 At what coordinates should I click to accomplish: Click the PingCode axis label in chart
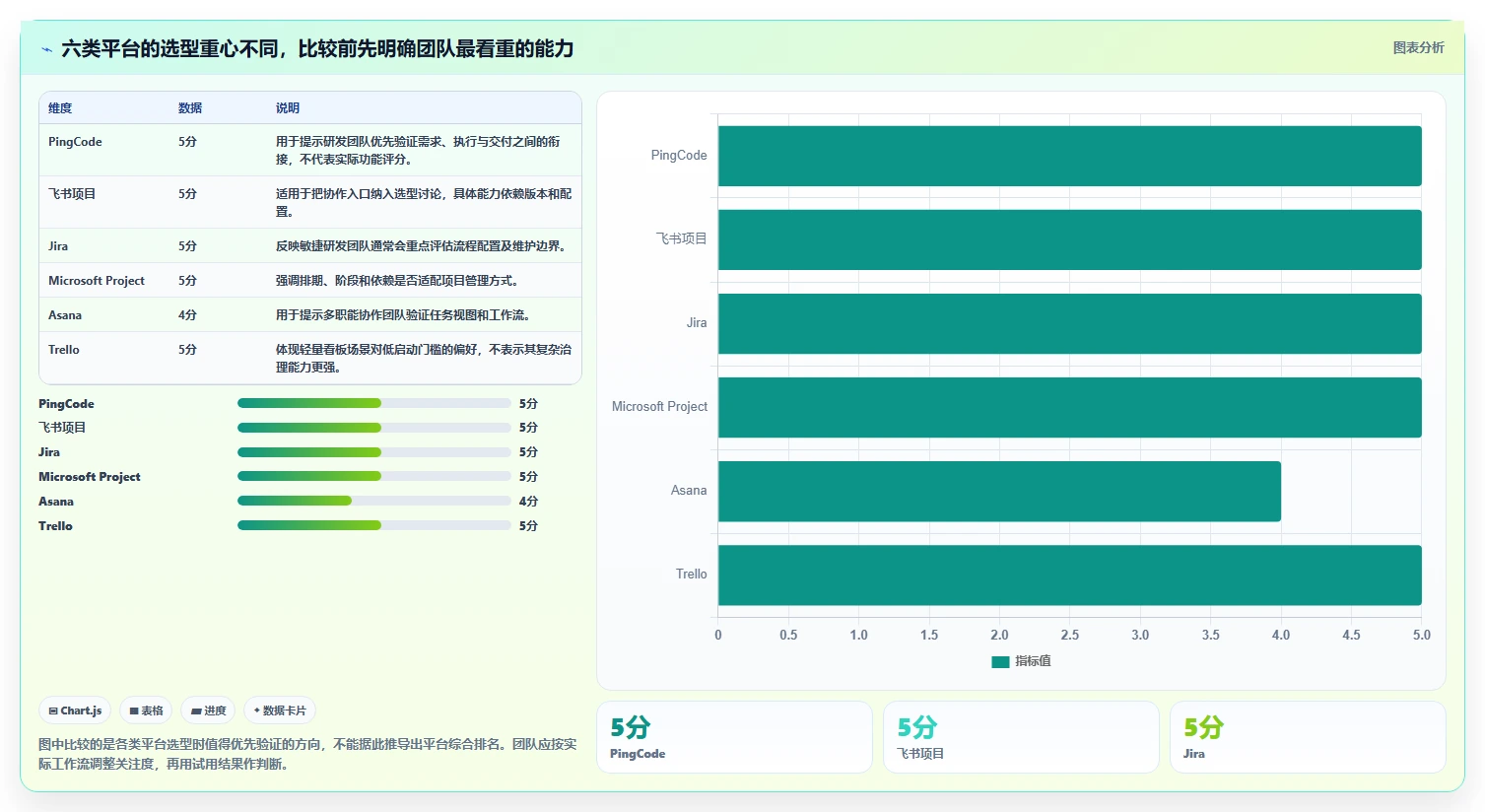pyautogui.click(x=679, y=156)
